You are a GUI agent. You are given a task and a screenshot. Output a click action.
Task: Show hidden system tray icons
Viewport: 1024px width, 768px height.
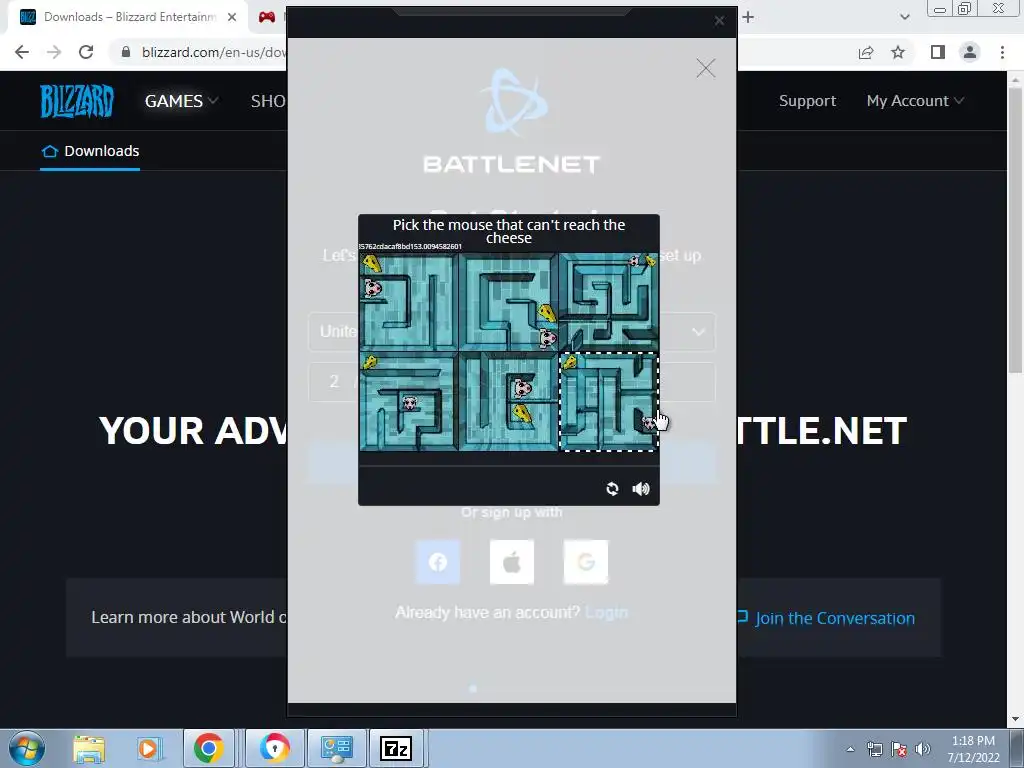850,749
